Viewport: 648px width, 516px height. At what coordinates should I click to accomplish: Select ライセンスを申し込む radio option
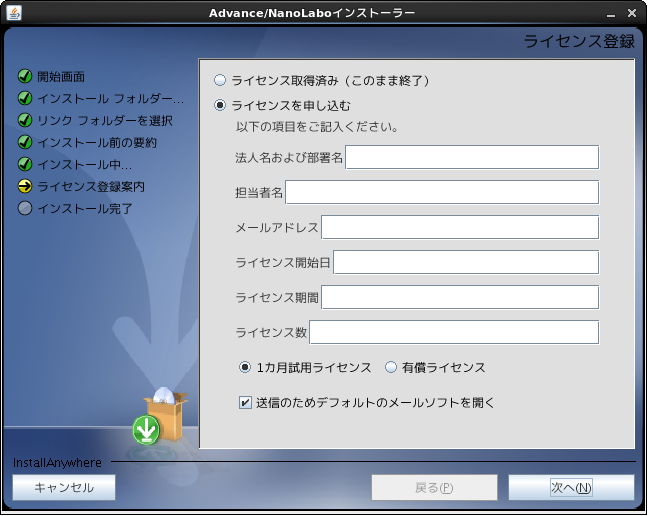coord(220,105)
